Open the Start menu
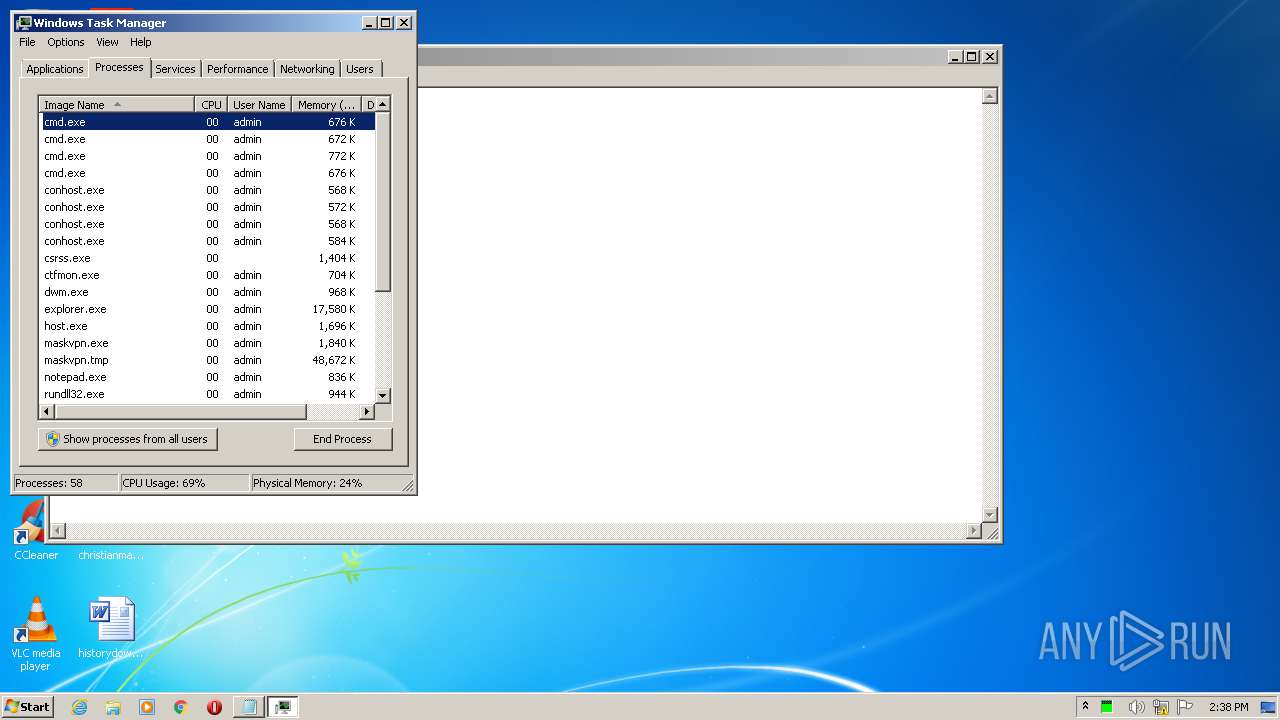The width and height of the screenshot is (1280, 720). [x=27, y=707]
